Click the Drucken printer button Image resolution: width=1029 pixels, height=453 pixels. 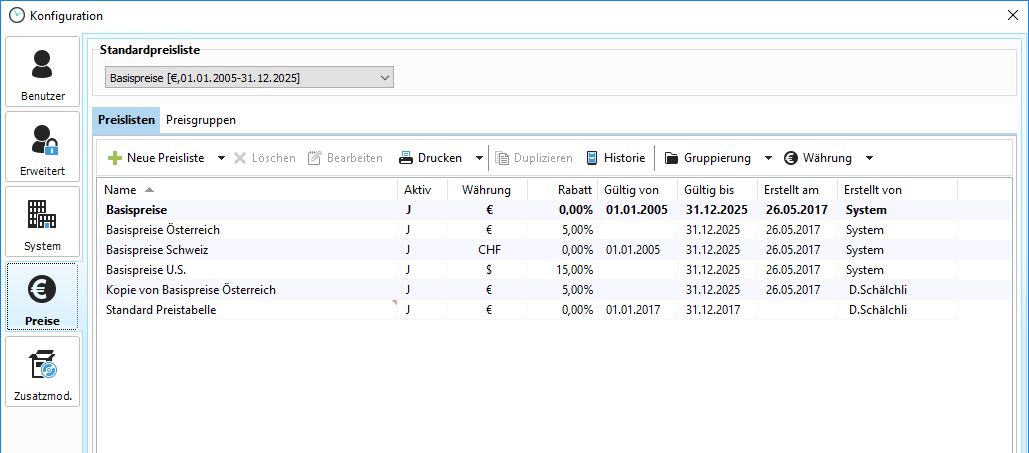pyautogui.click(x=431, y=158)
